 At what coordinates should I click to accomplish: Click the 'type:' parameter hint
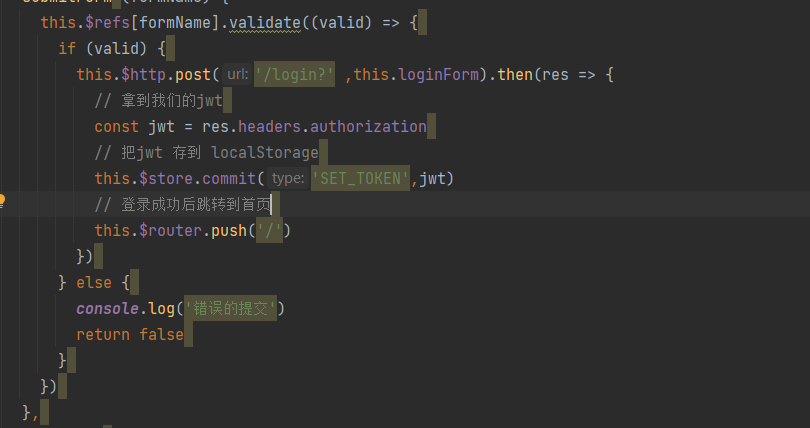point(288,179)
